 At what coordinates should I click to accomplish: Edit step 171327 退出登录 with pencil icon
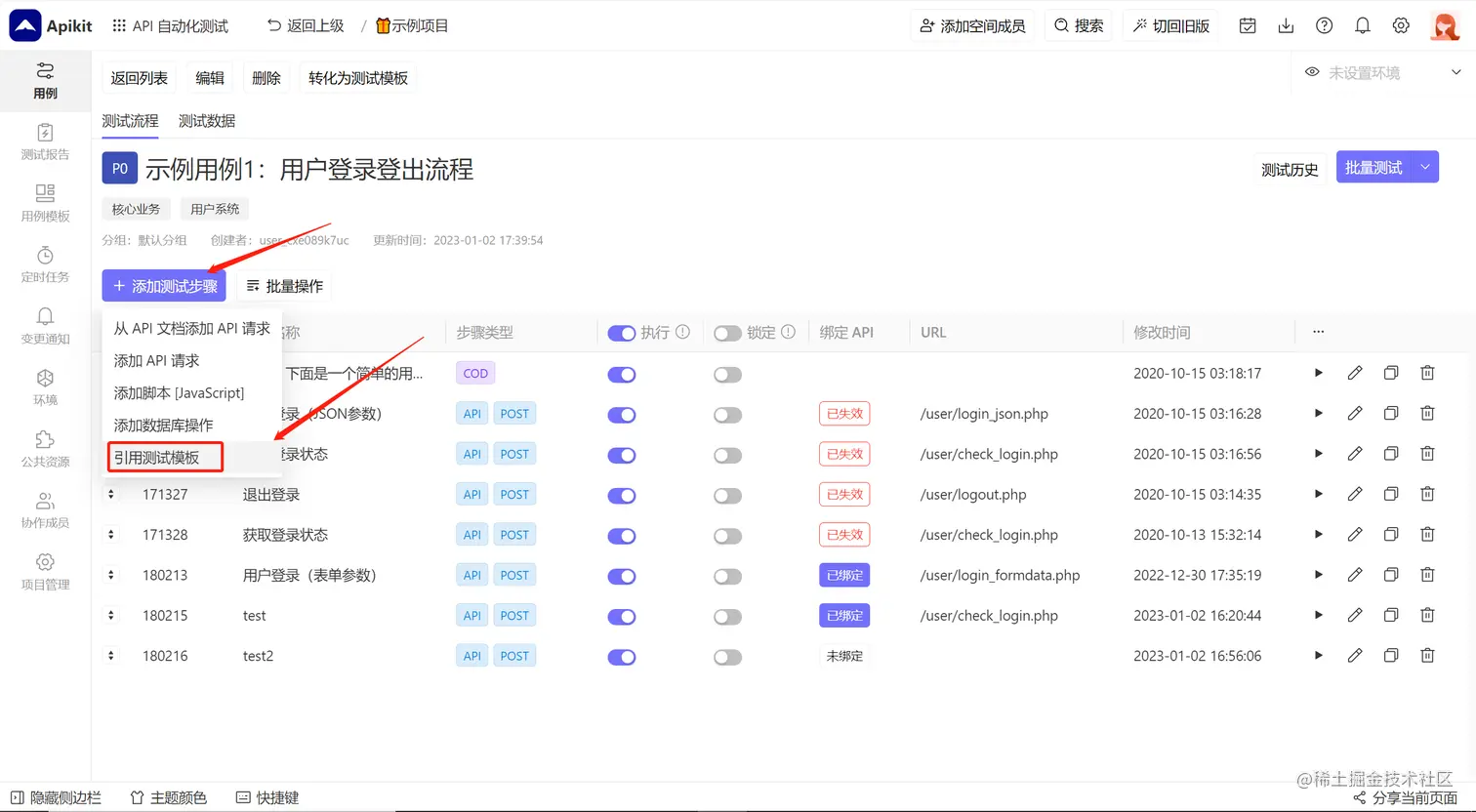(x=1355, y=494)
